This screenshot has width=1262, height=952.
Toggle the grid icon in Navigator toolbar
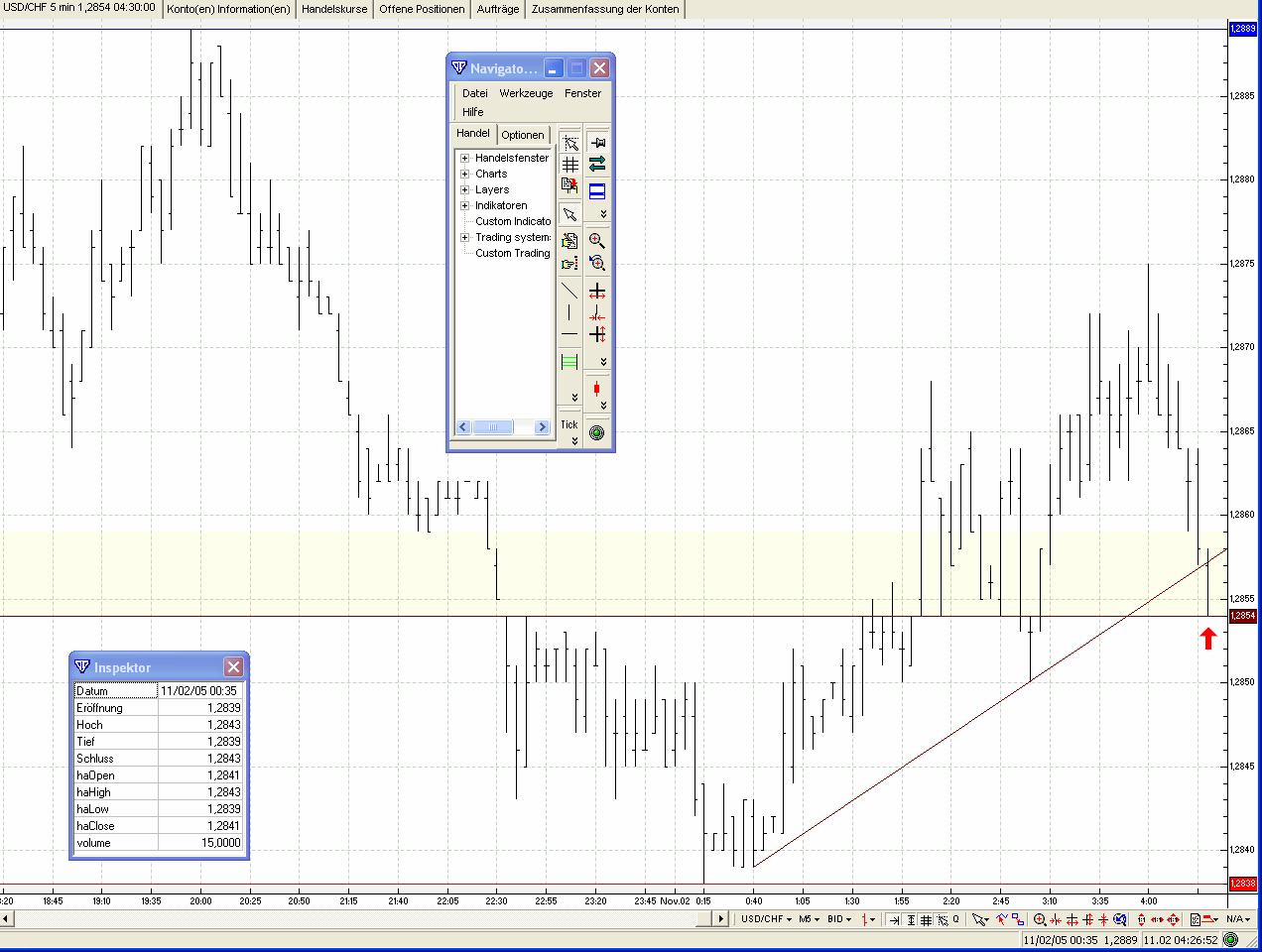click(569, 164)
